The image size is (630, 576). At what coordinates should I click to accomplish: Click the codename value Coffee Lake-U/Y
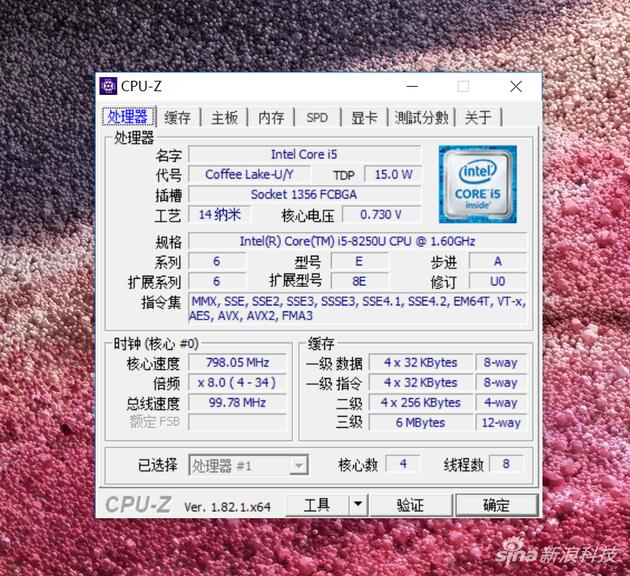point(249,174)
